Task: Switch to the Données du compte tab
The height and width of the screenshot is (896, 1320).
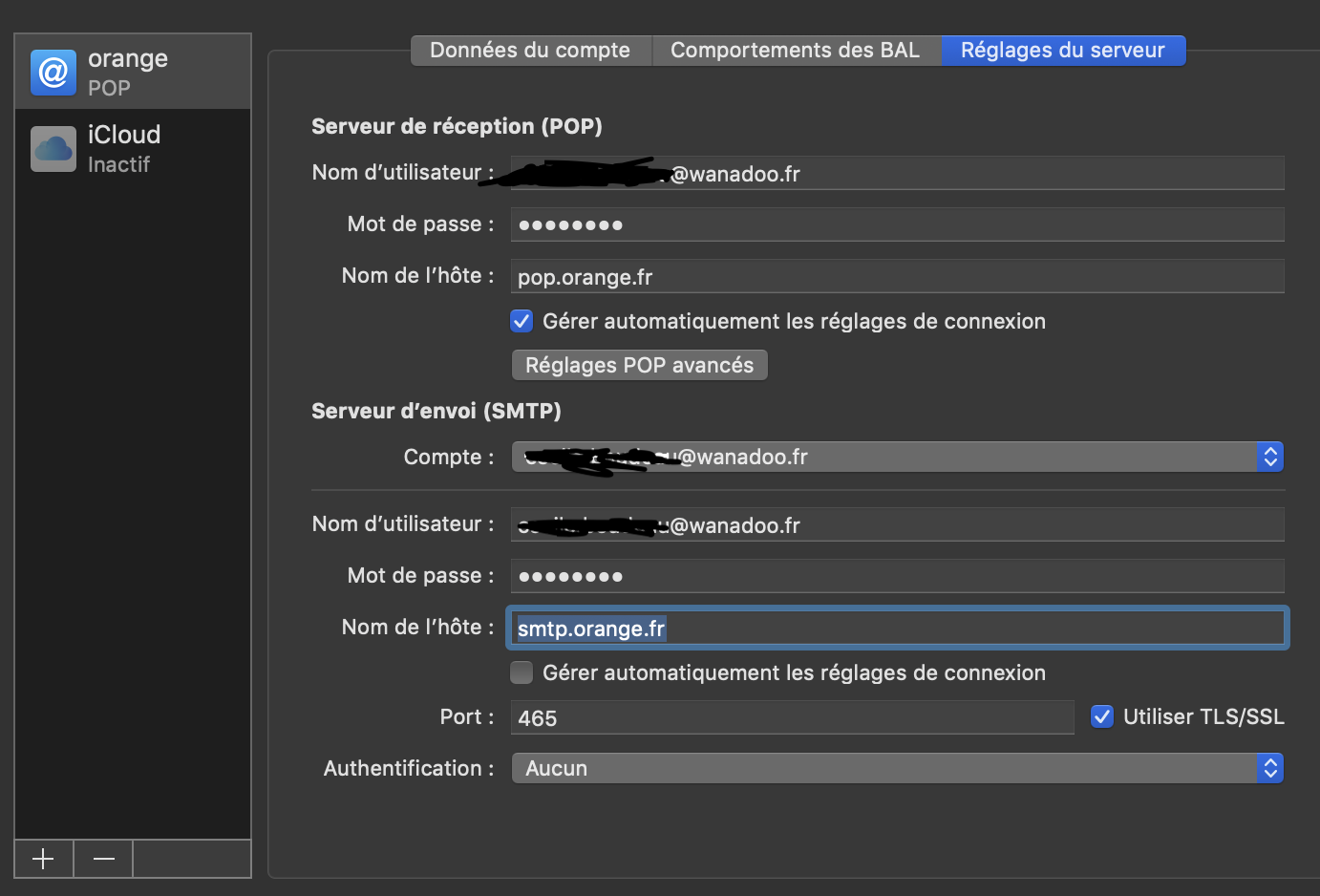Action: pyautogui.click(x=531, y=50)
